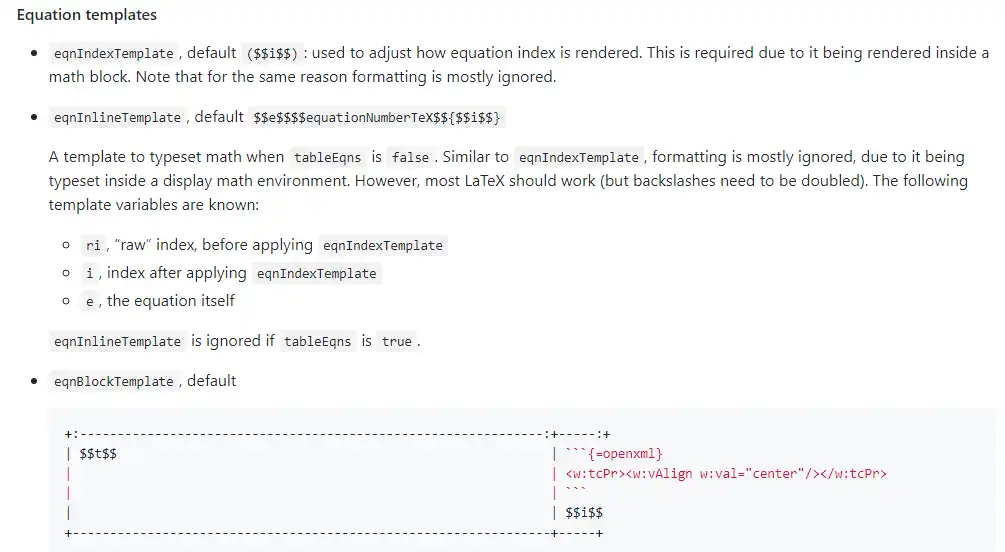The height and width of the screenshot is (552, 1005).
Task: Click eqnInlineTemplate code before "is ignored if"
Action: 117,341
